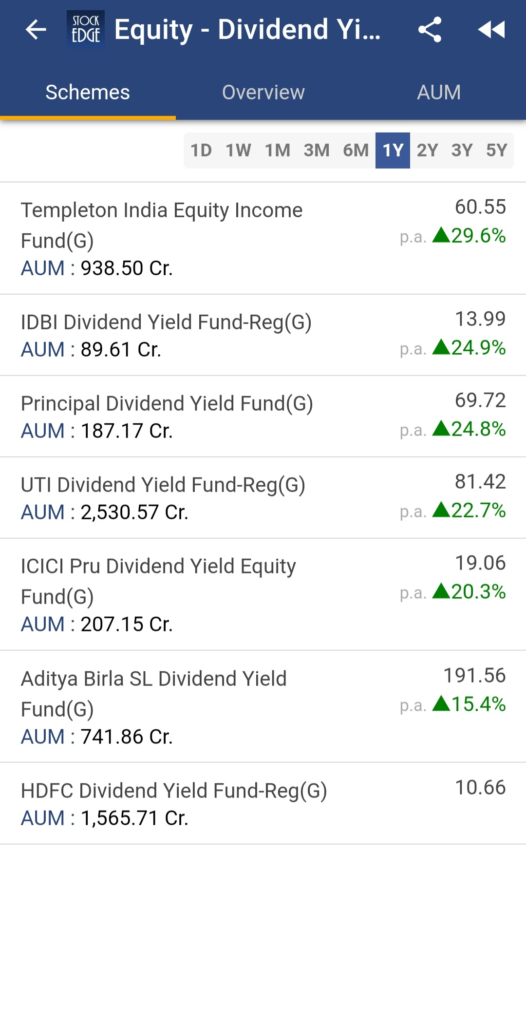Tap the share icon
Screen dimensions: 526x1024
[429, 29]
